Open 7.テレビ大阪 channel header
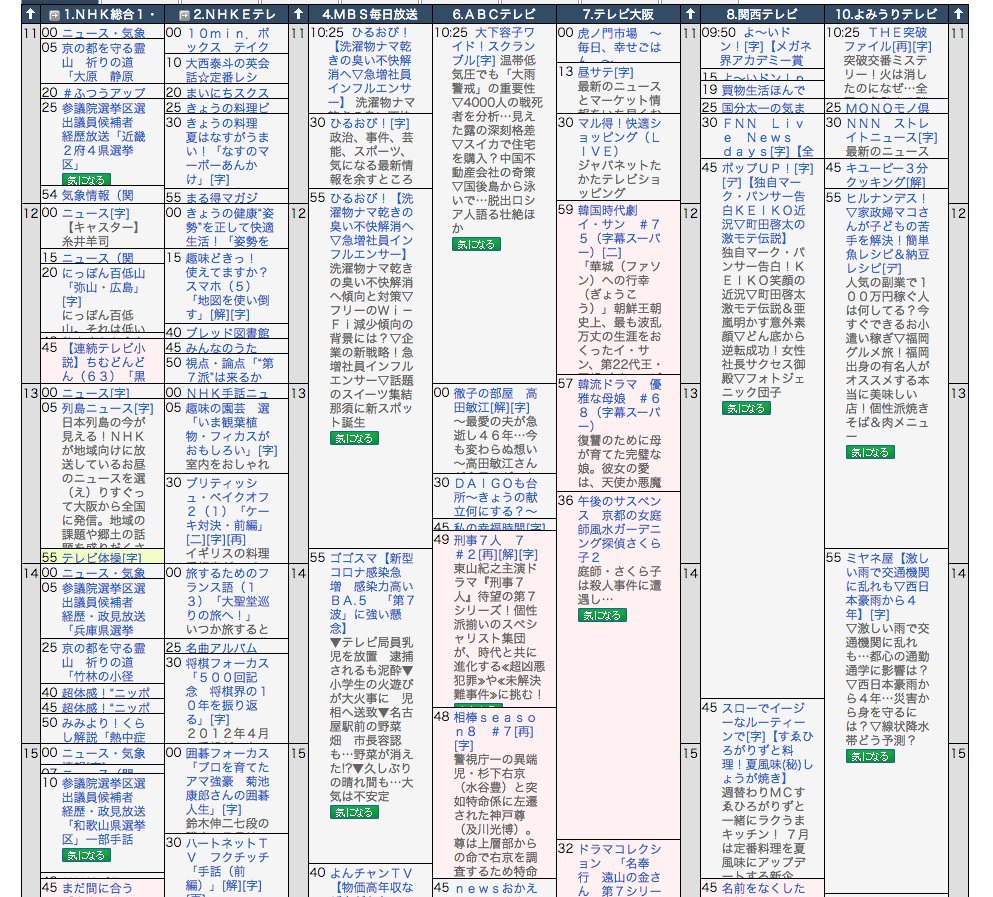This screenshot has width=993, height=897. tap(618, 14)
